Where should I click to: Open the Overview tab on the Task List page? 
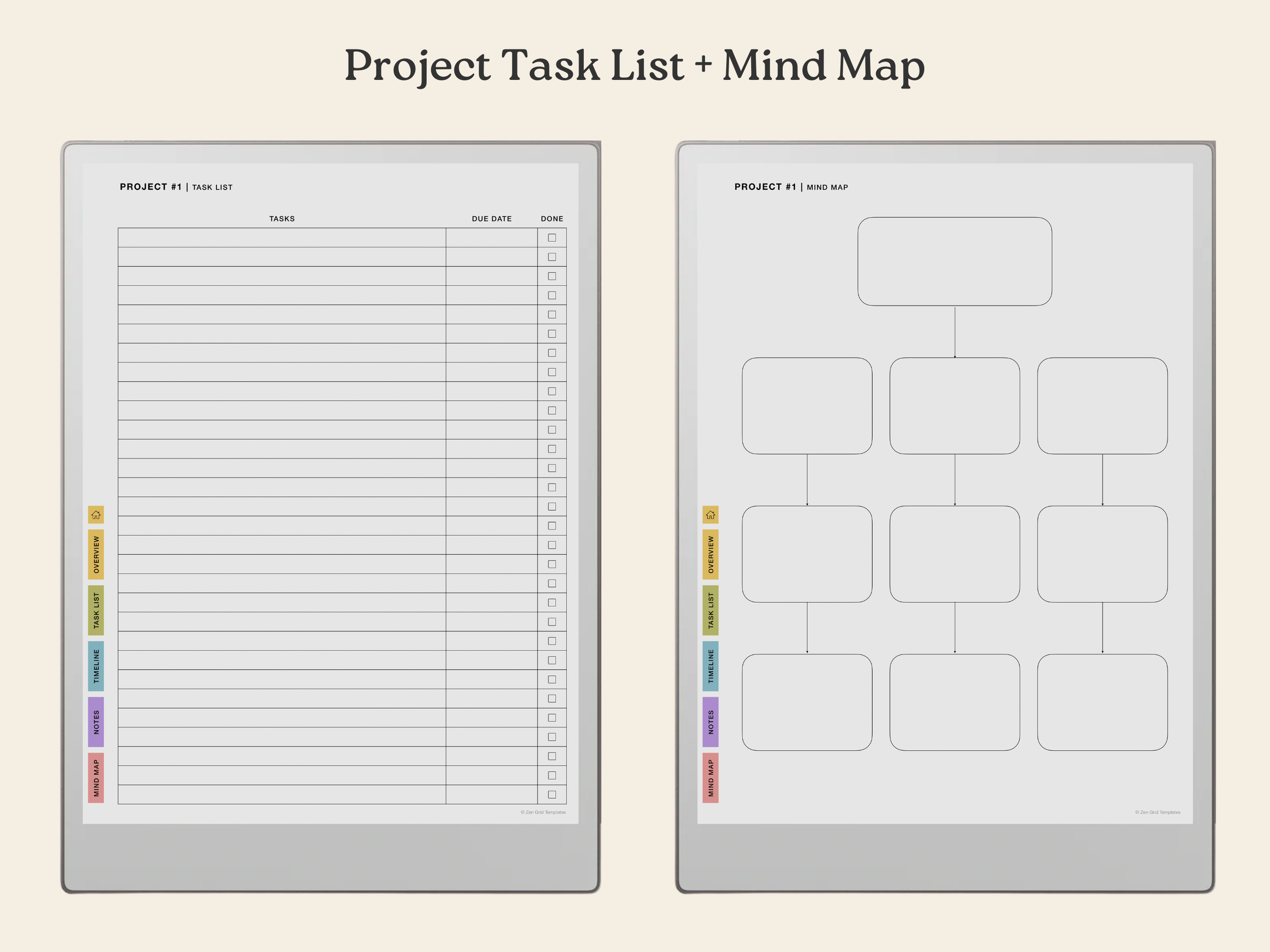(96, 554)
